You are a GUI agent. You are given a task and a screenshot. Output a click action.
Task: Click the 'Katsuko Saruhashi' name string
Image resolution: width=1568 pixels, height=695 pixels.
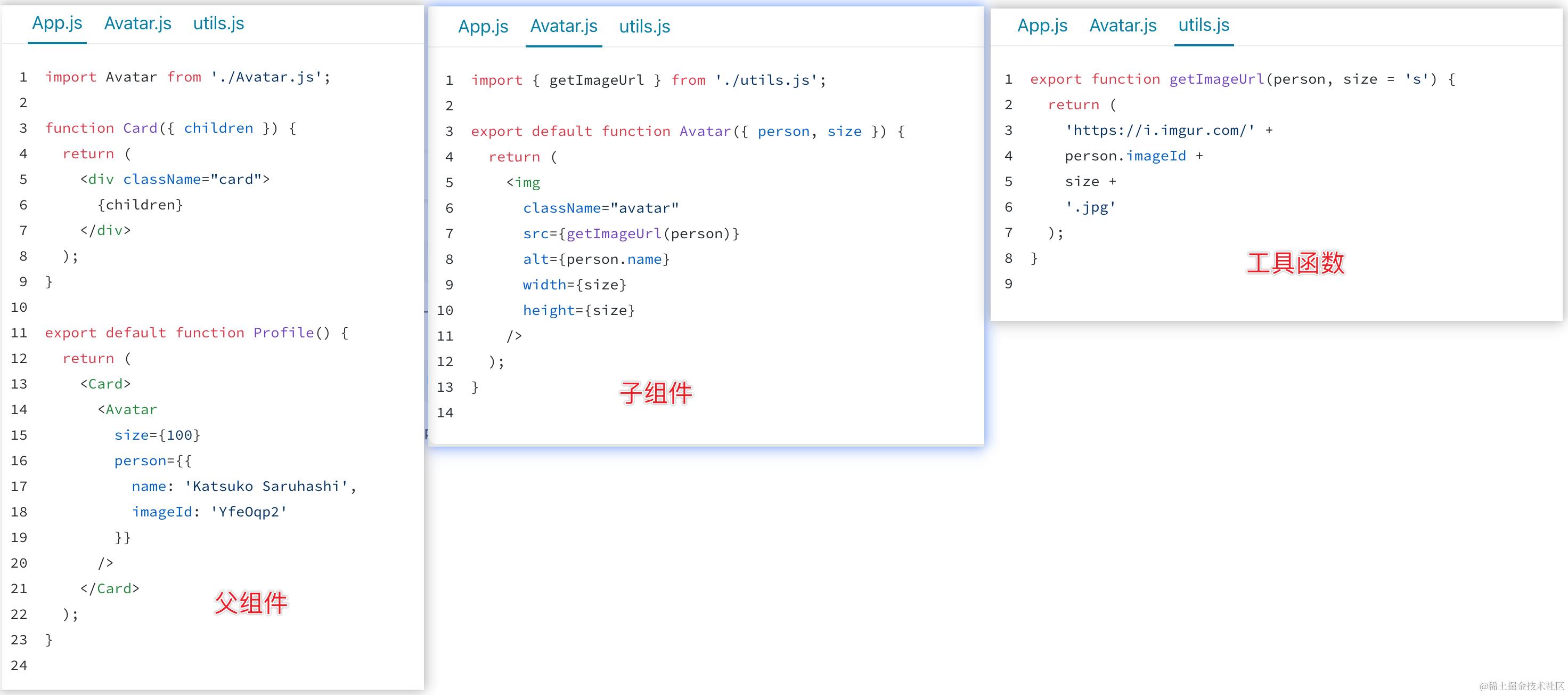tap(266, 487)
